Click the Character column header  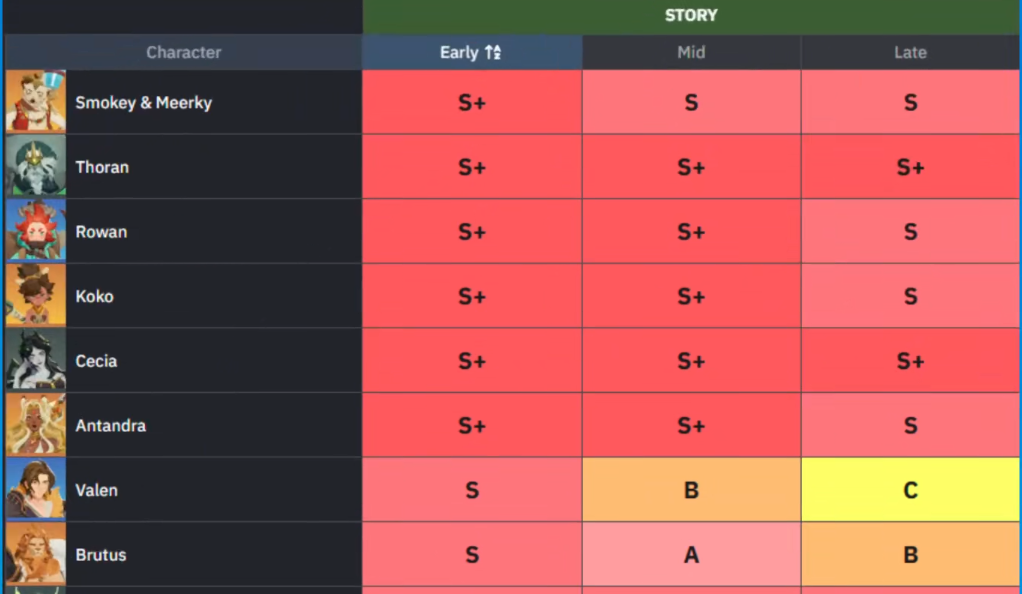(x=183, y=53)
